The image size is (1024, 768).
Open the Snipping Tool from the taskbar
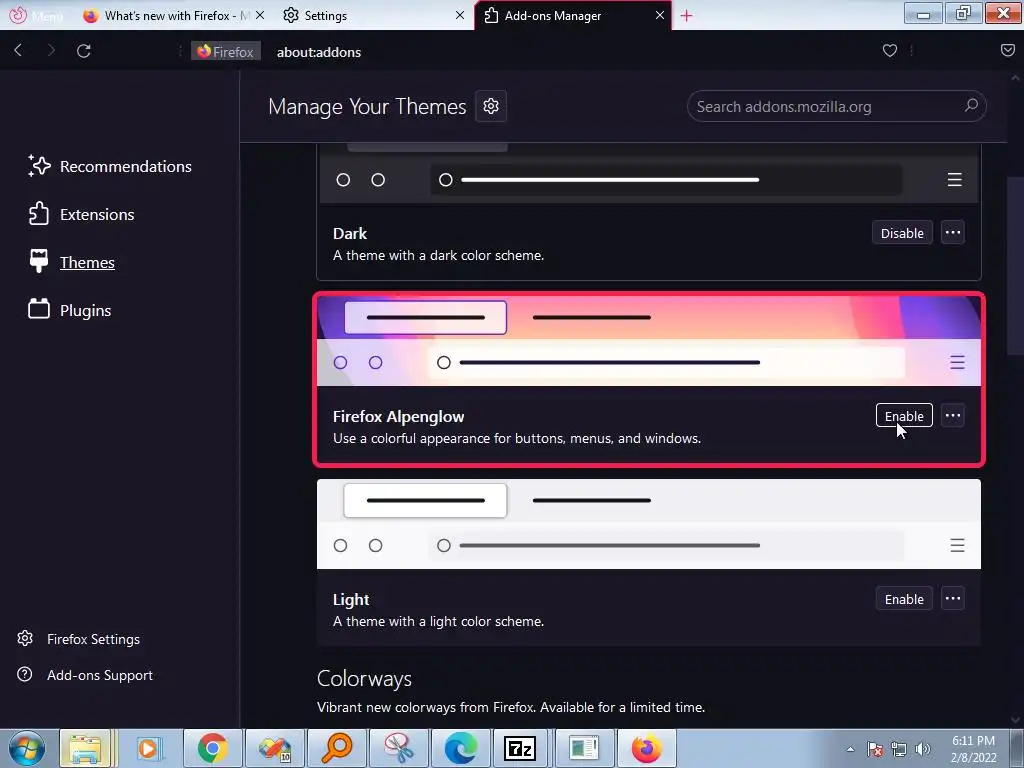(398, 748)
